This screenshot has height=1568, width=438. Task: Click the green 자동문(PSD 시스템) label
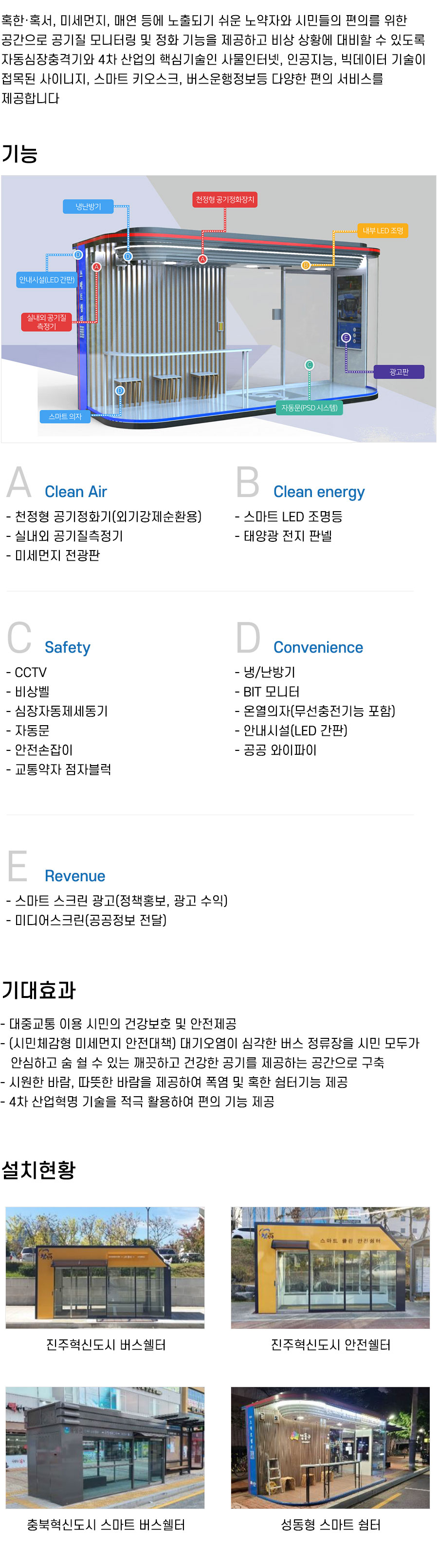(309, 408)
